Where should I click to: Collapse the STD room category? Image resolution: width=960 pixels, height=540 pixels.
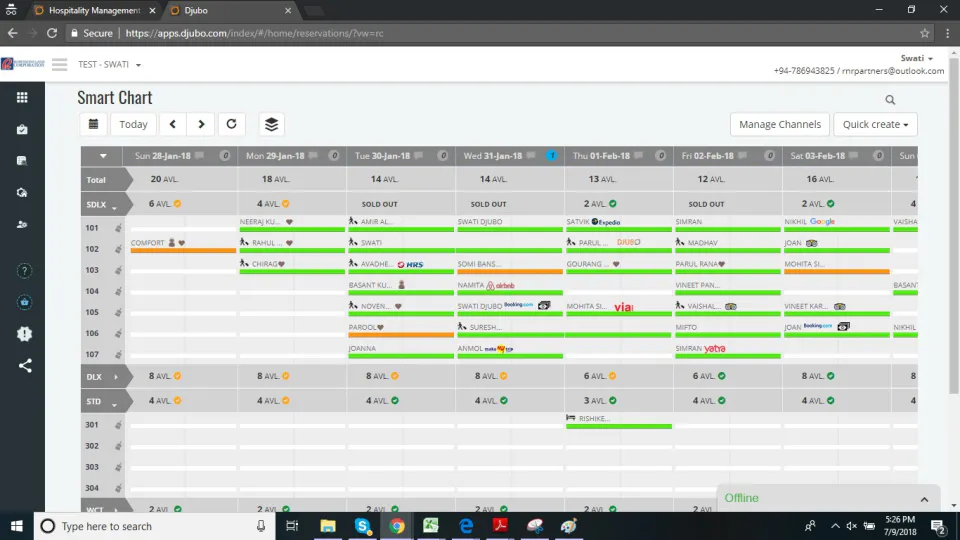tap(114, 402)
